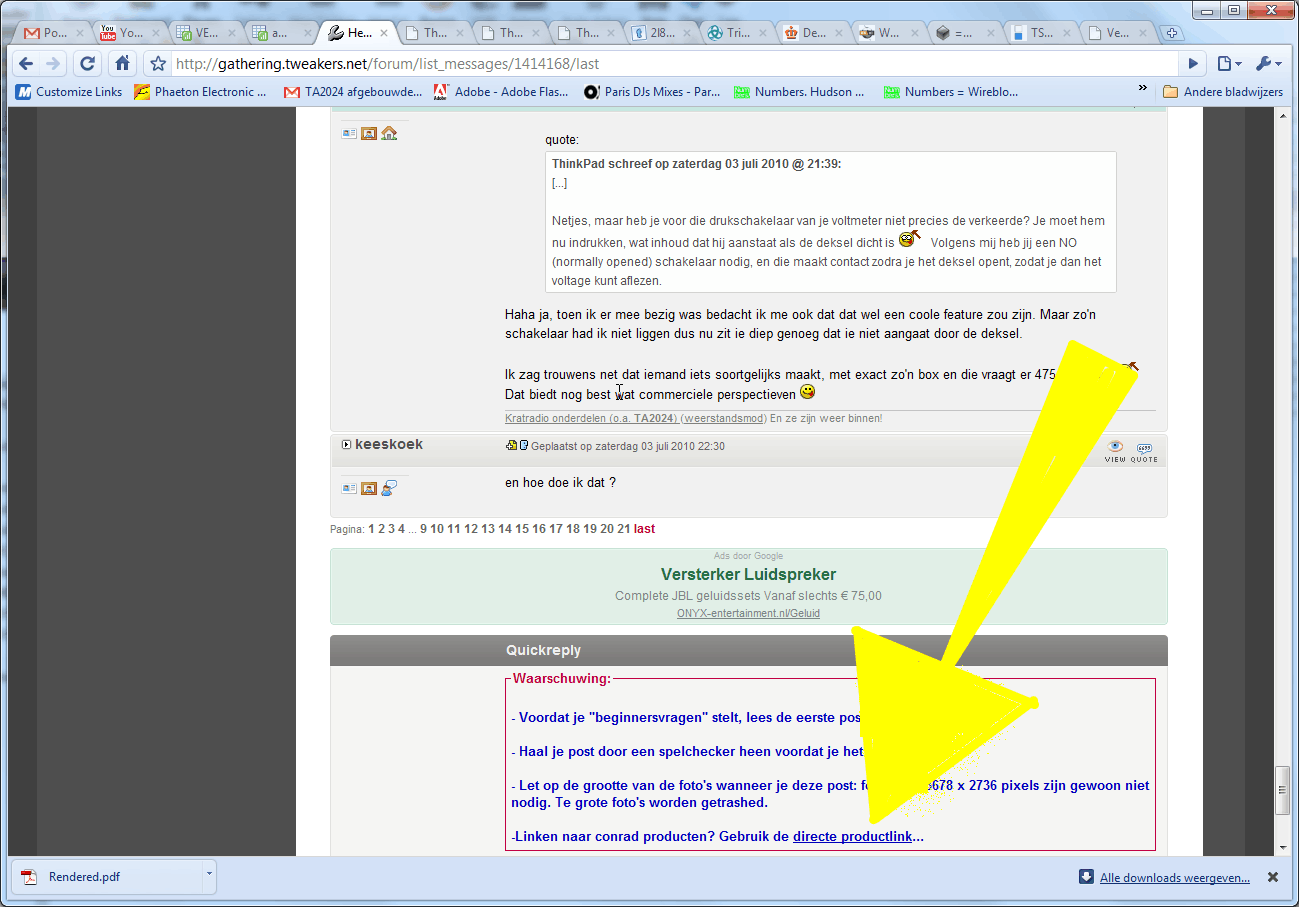The image size is (1299, 907).
Task: Open the TA2024 afgebouwde Gmail bookmark
Action: (353, 92)
